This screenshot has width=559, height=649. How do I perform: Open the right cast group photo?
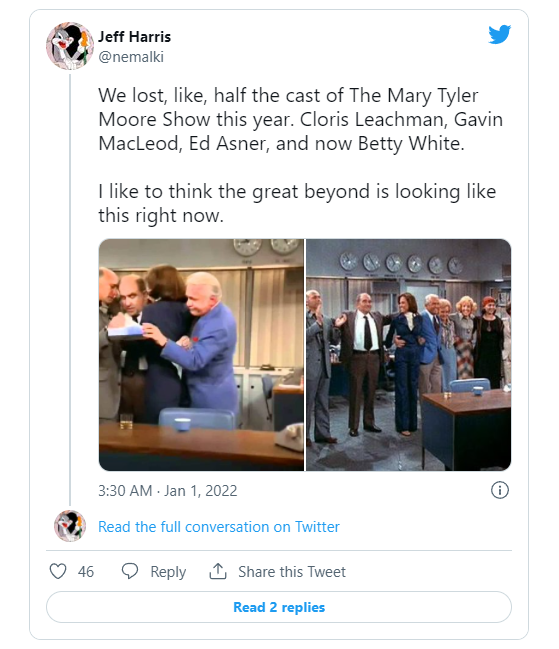tap(408, 355)
